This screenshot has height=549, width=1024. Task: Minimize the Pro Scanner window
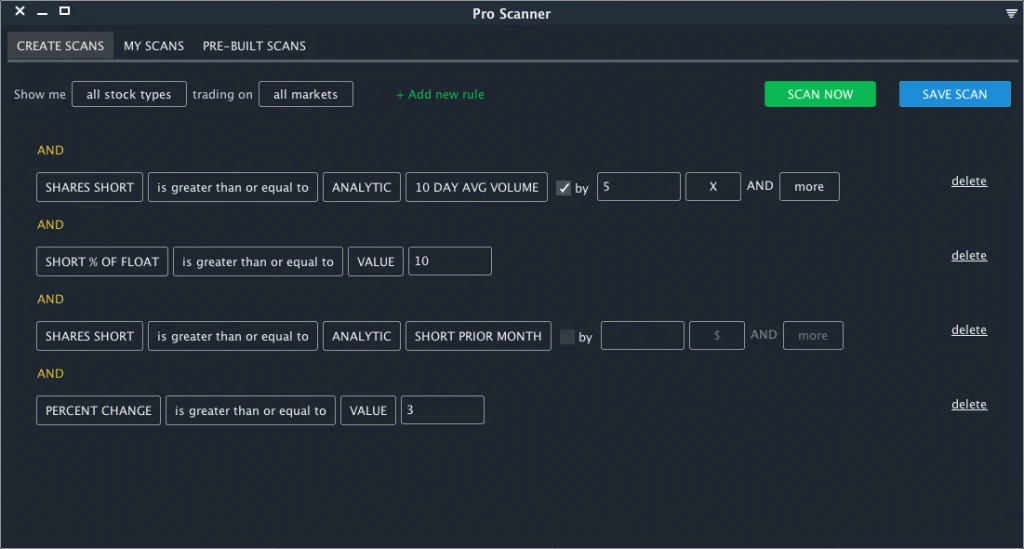pos(42,12)
